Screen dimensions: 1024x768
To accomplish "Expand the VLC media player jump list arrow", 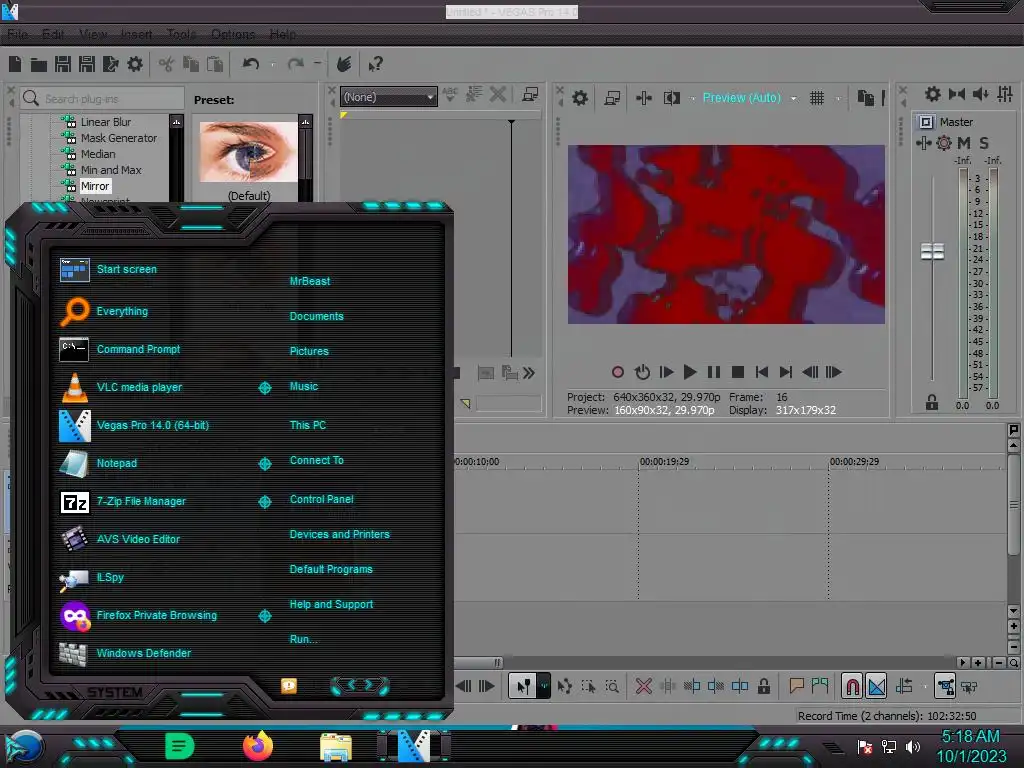I will tap(265, 388).
